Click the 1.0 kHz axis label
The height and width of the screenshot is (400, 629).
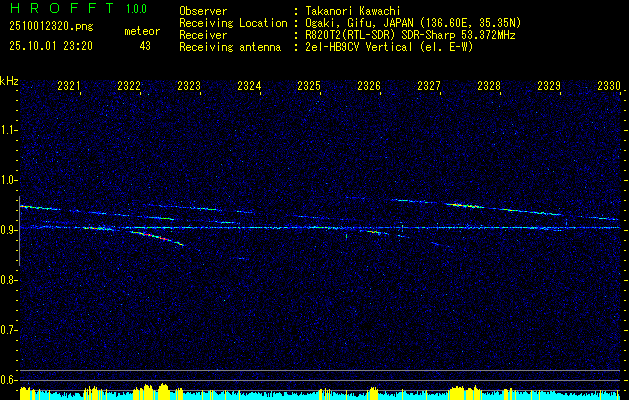click(8, 180)
